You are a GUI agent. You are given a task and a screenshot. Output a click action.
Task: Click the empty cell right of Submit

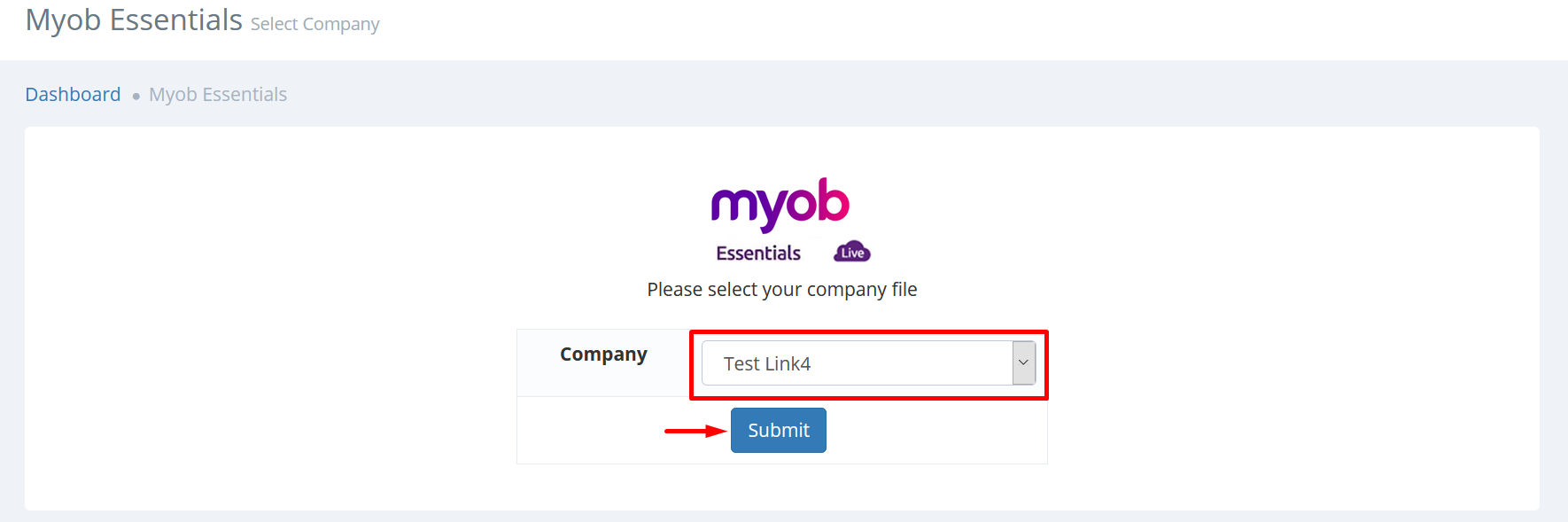coord(939,431)
